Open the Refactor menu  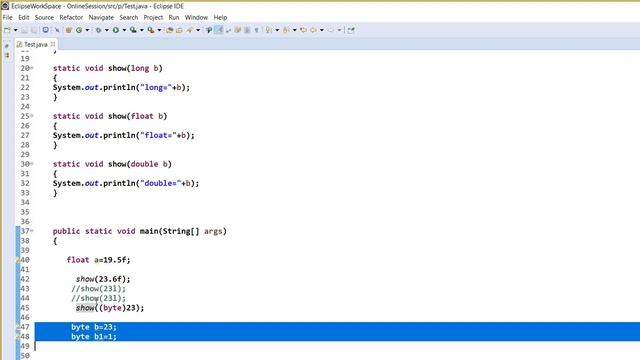(x=71, y=18)
